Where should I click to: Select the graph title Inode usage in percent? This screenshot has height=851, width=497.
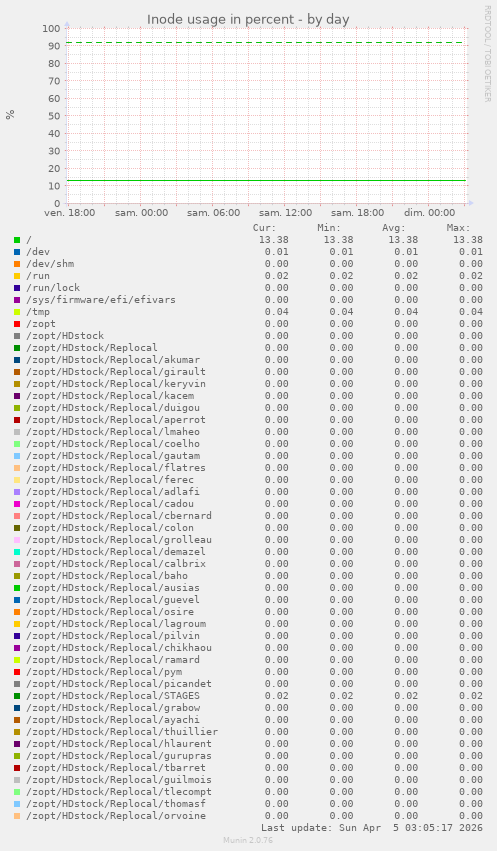(x=248, y=20)
